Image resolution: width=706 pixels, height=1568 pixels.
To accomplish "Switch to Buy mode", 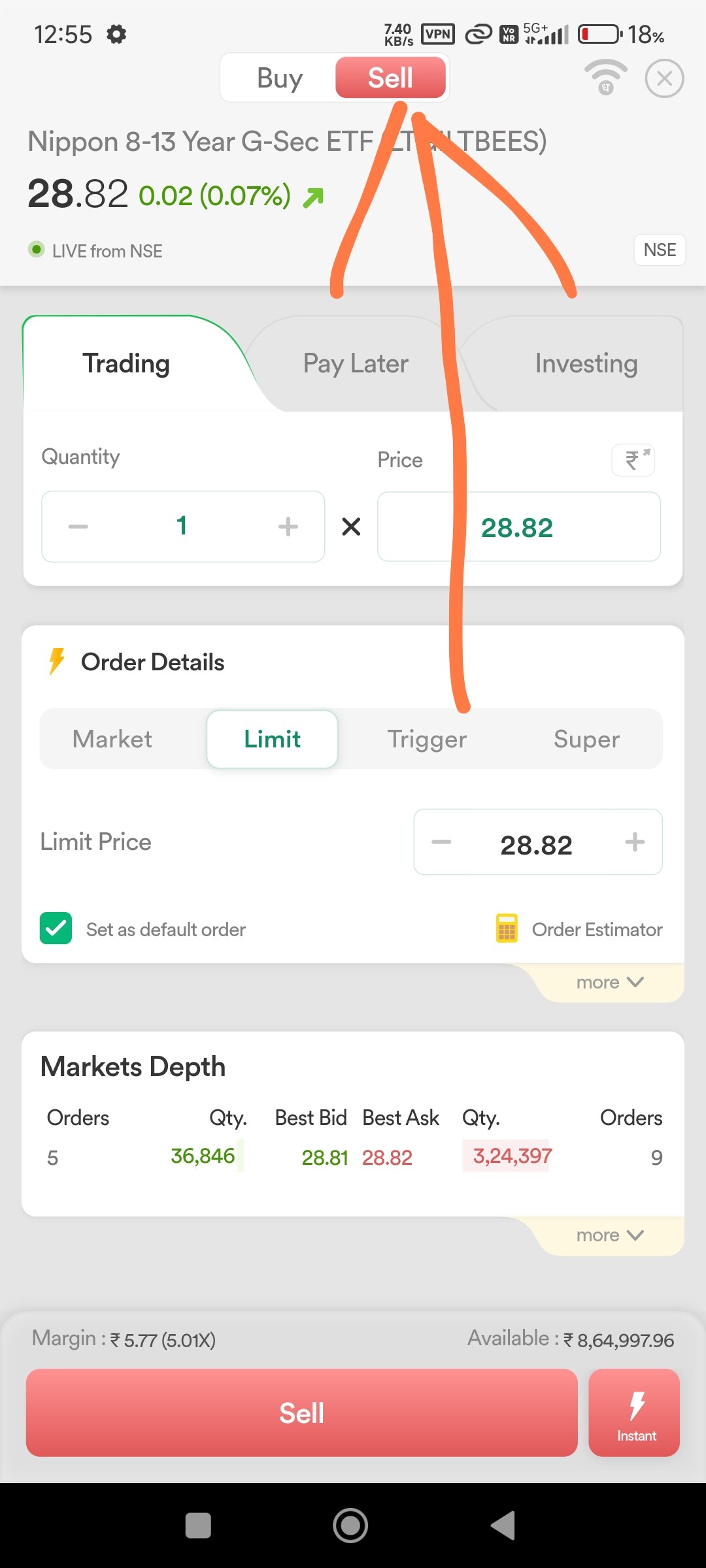I will pos(280,78).
